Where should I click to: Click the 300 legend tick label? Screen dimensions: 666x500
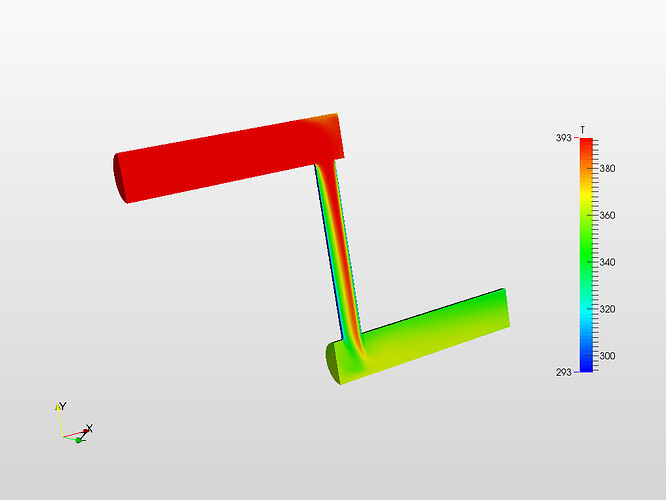pyautogui.click(x=607, y=356)
